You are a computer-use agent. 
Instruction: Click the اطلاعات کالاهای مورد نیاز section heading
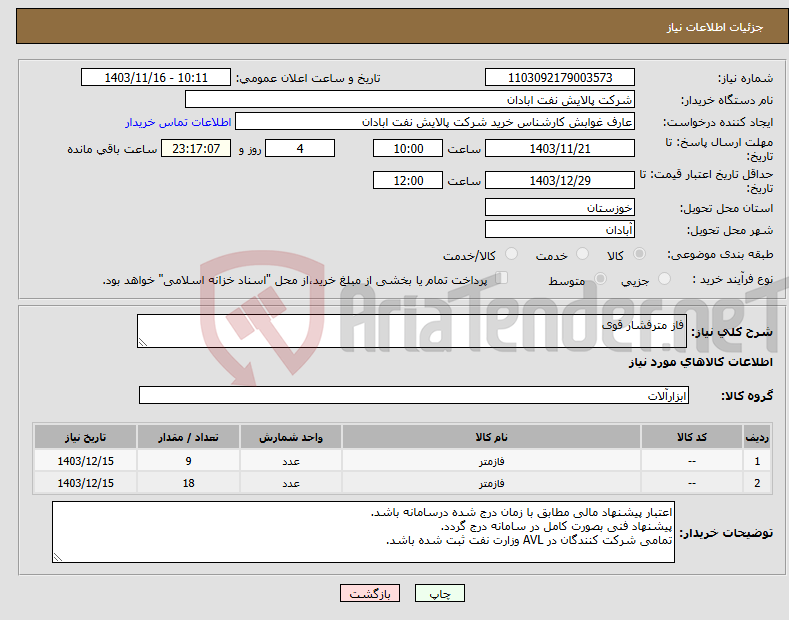click(x=700, y=362)
